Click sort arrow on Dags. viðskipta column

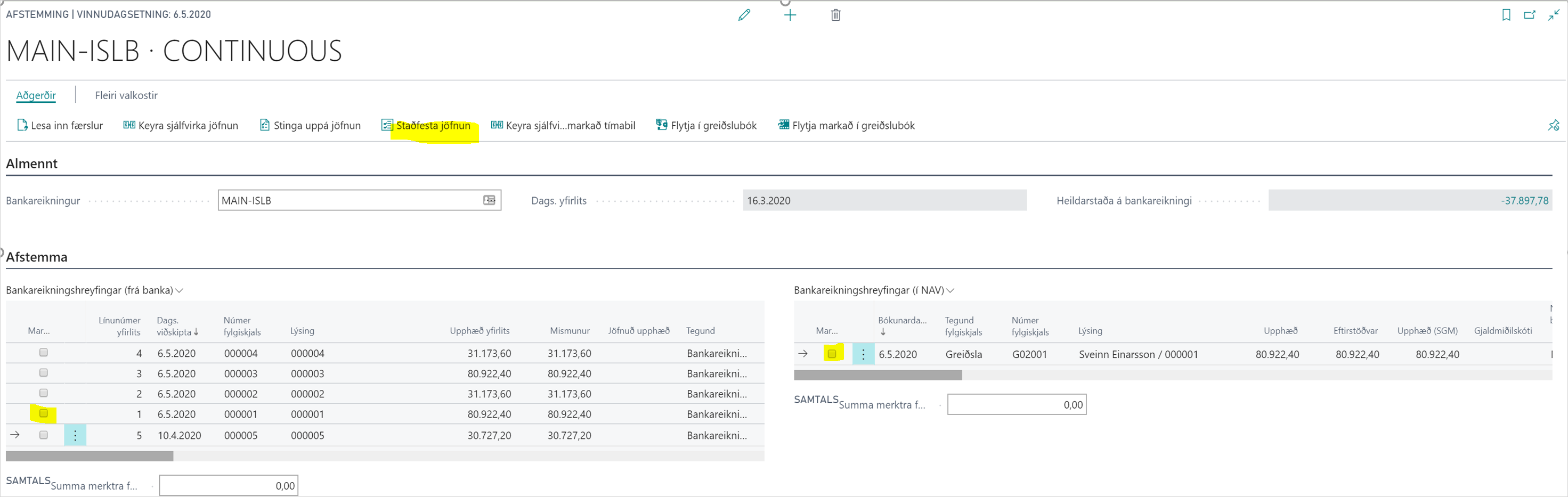tap(196, 332)
